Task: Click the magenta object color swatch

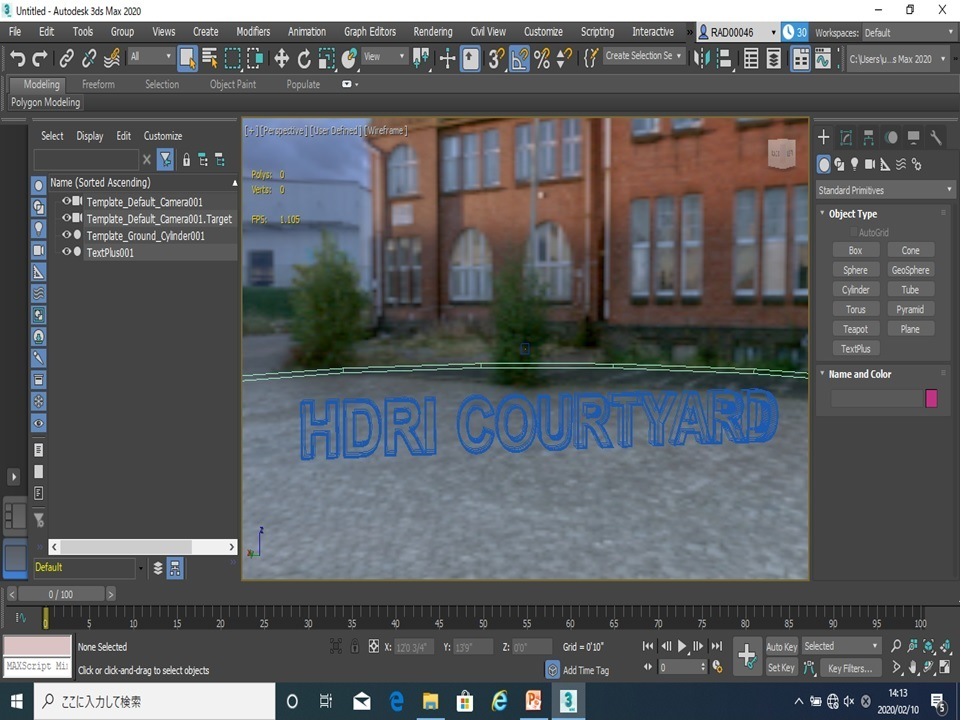Action: [x=931, y=398]
